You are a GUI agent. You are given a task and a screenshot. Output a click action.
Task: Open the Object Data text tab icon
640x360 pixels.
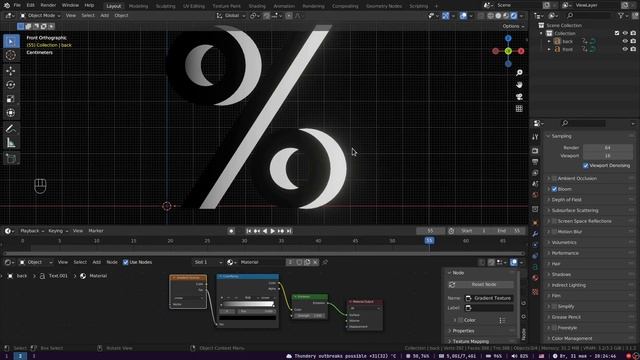click(535, 267)
